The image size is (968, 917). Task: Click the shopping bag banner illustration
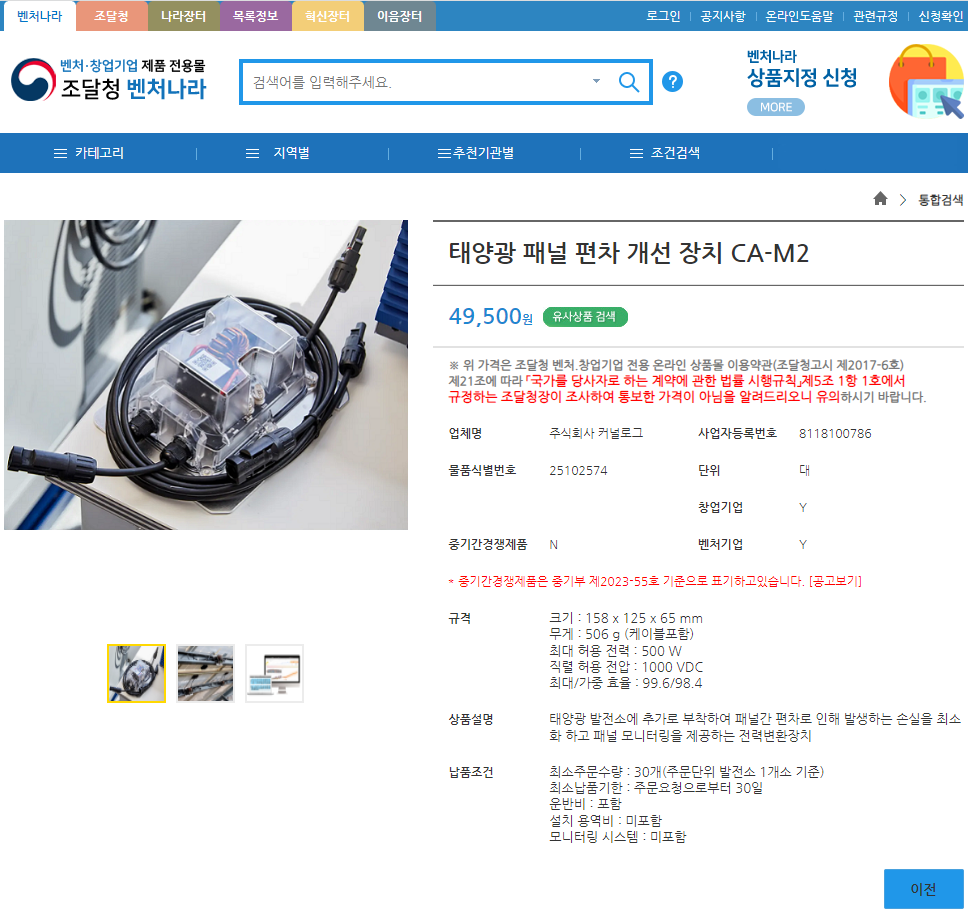pyautogui.click(x=926, y=81)
